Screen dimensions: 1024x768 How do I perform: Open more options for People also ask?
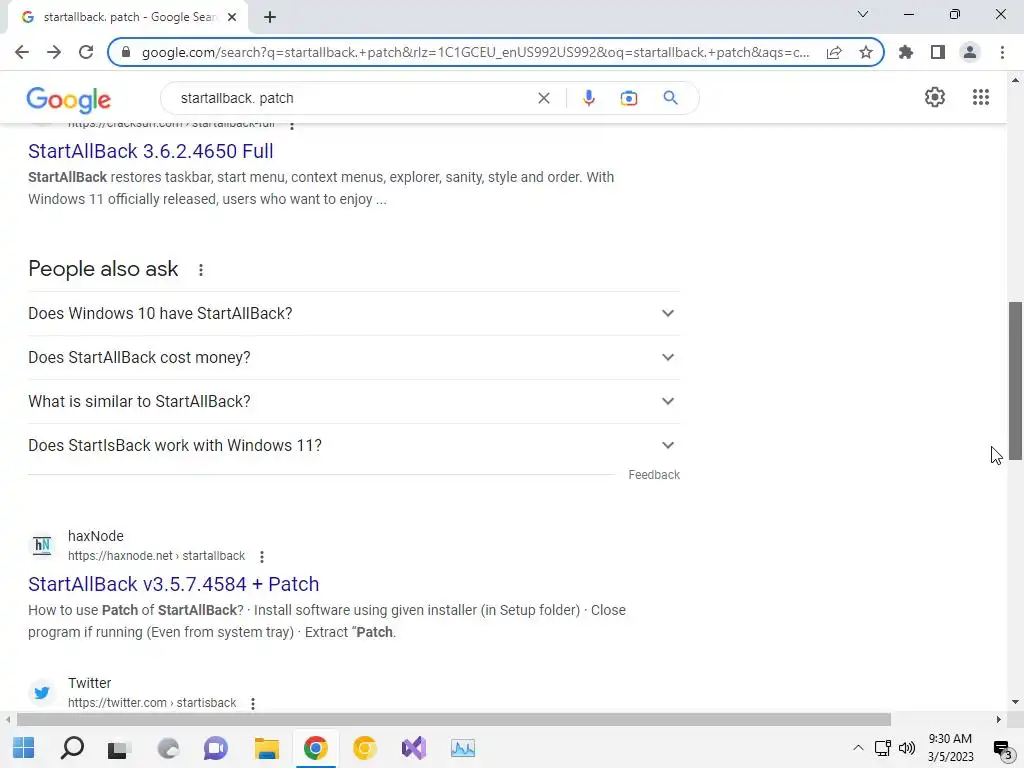pyautogui.click(x=200, y=270)
